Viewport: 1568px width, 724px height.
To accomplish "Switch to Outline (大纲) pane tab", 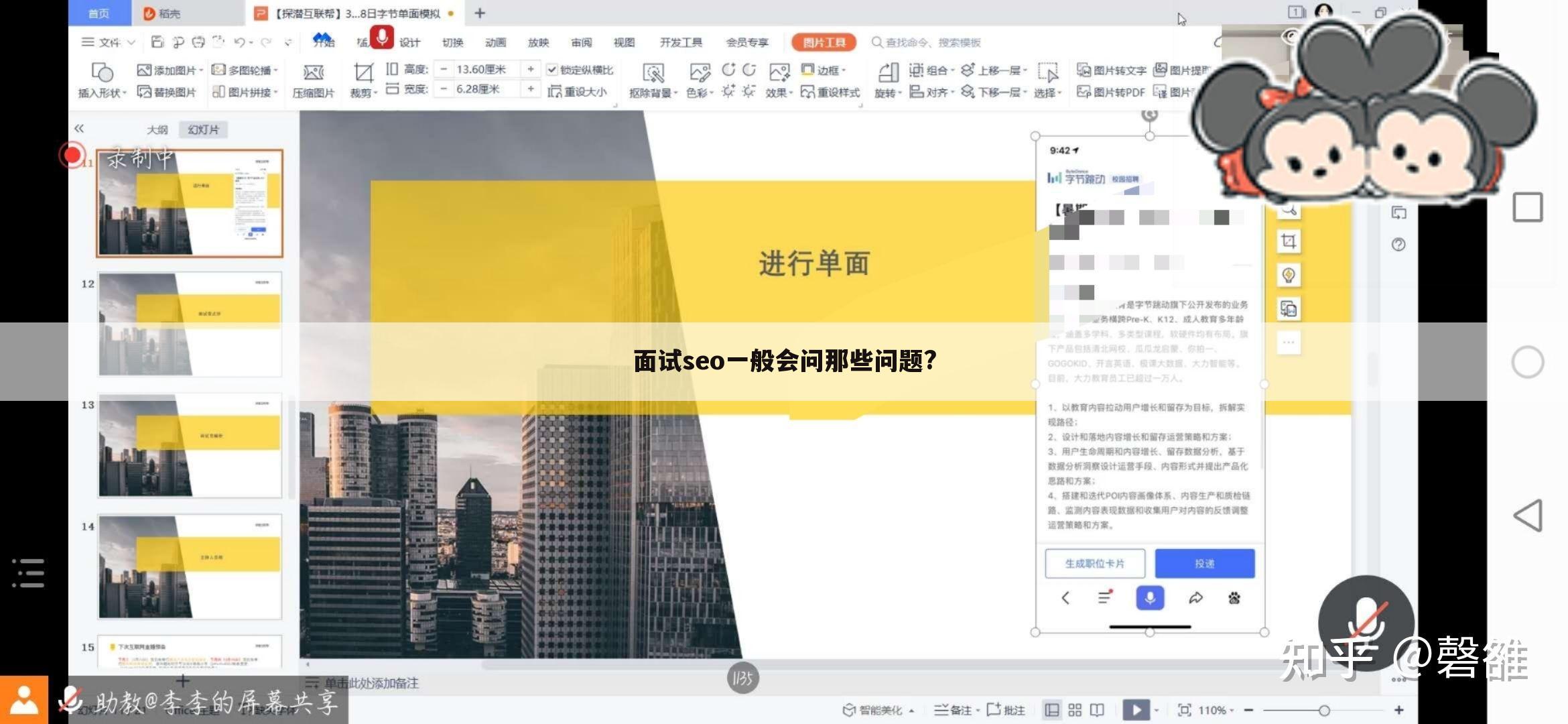I will click(x=157, y=129).
